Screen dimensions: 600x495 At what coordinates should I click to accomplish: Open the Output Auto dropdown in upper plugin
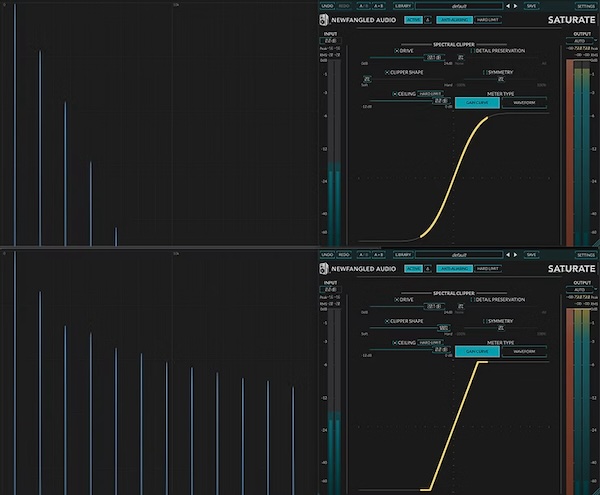582,41
